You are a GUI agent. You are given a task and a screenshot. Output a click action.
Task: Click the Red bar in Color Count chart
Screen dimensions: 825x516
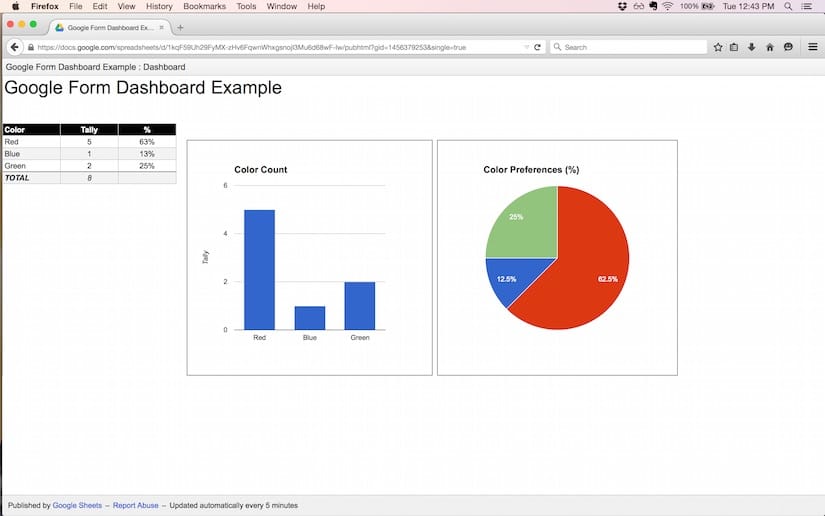pos(259,270)
